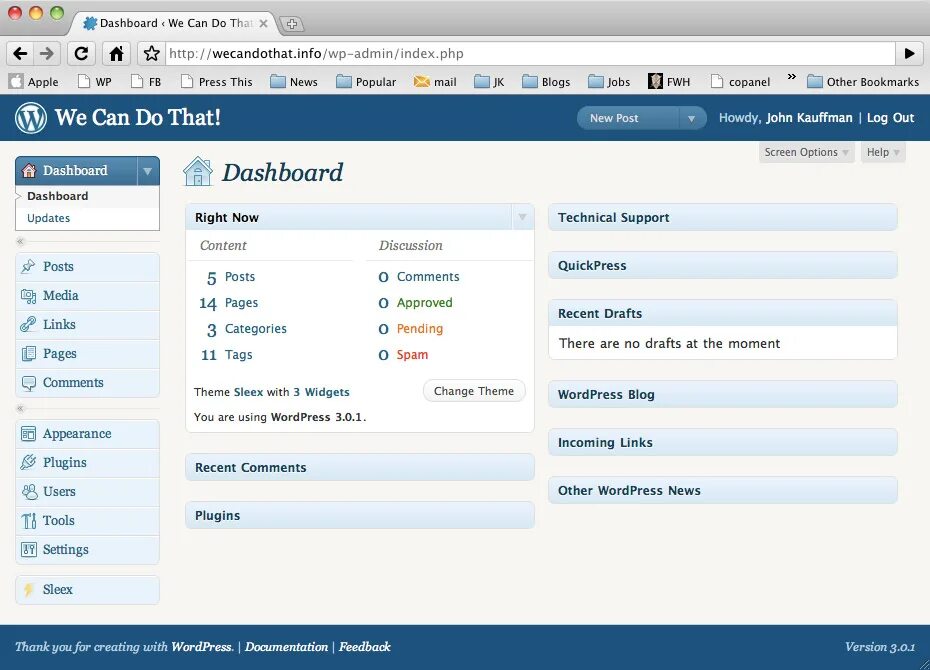The width and height of the screenshot is (930, 670).
Task: Bookmark page with star icon
Action: [x=151, y=54]
